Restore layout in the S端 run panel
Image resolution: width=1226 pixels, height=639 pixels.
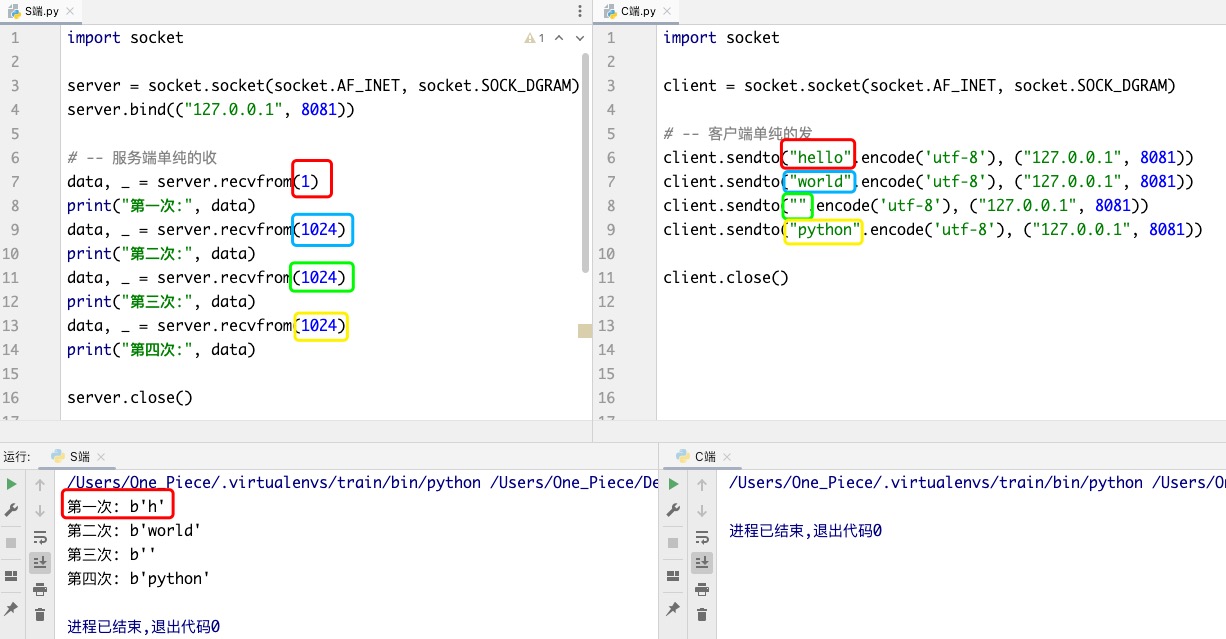[11, 576]
